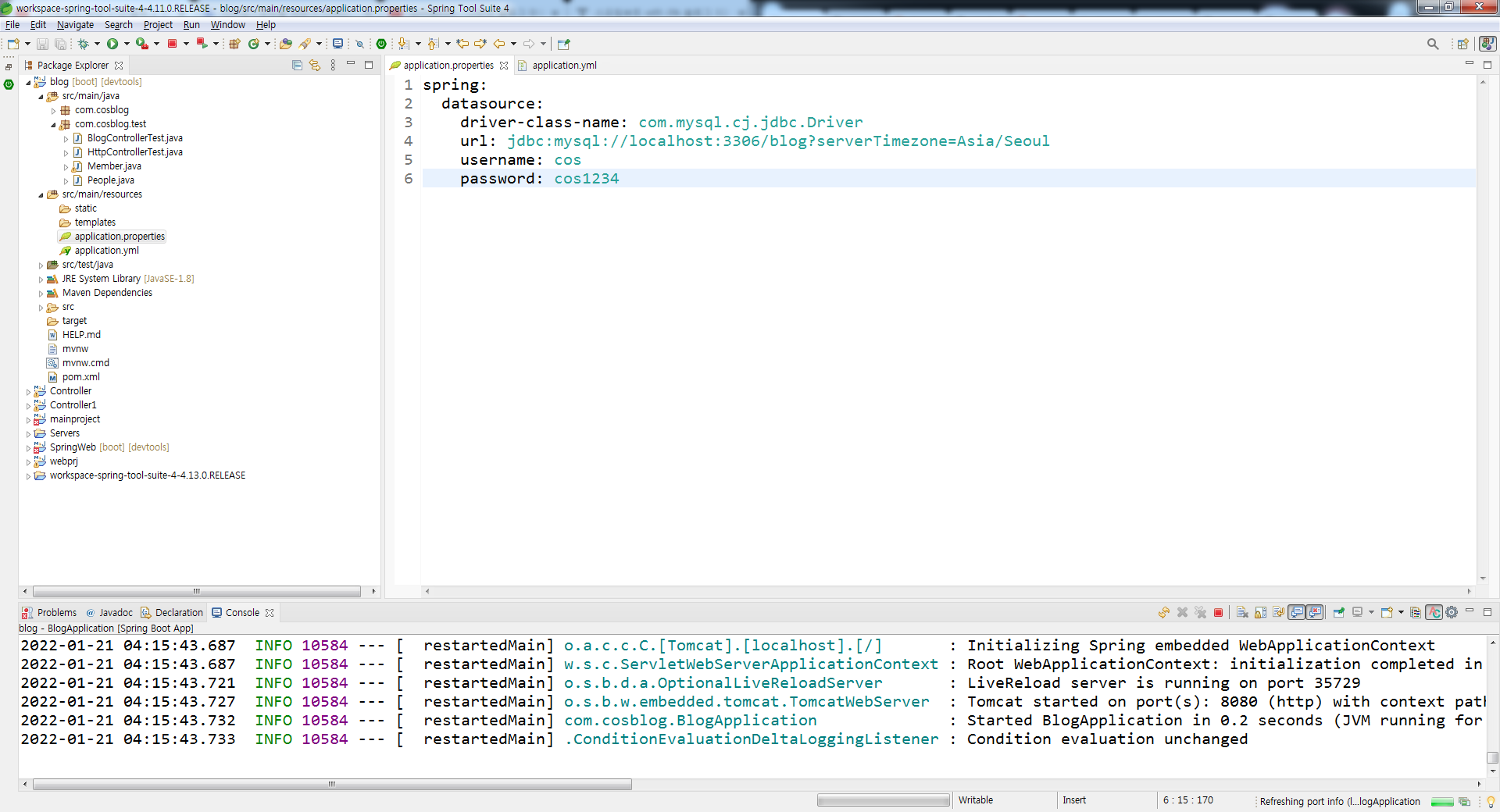Click the Console settings gear icon
Image resolution: width=1500 pixels, height=812 pixels.
point(1452,612)
